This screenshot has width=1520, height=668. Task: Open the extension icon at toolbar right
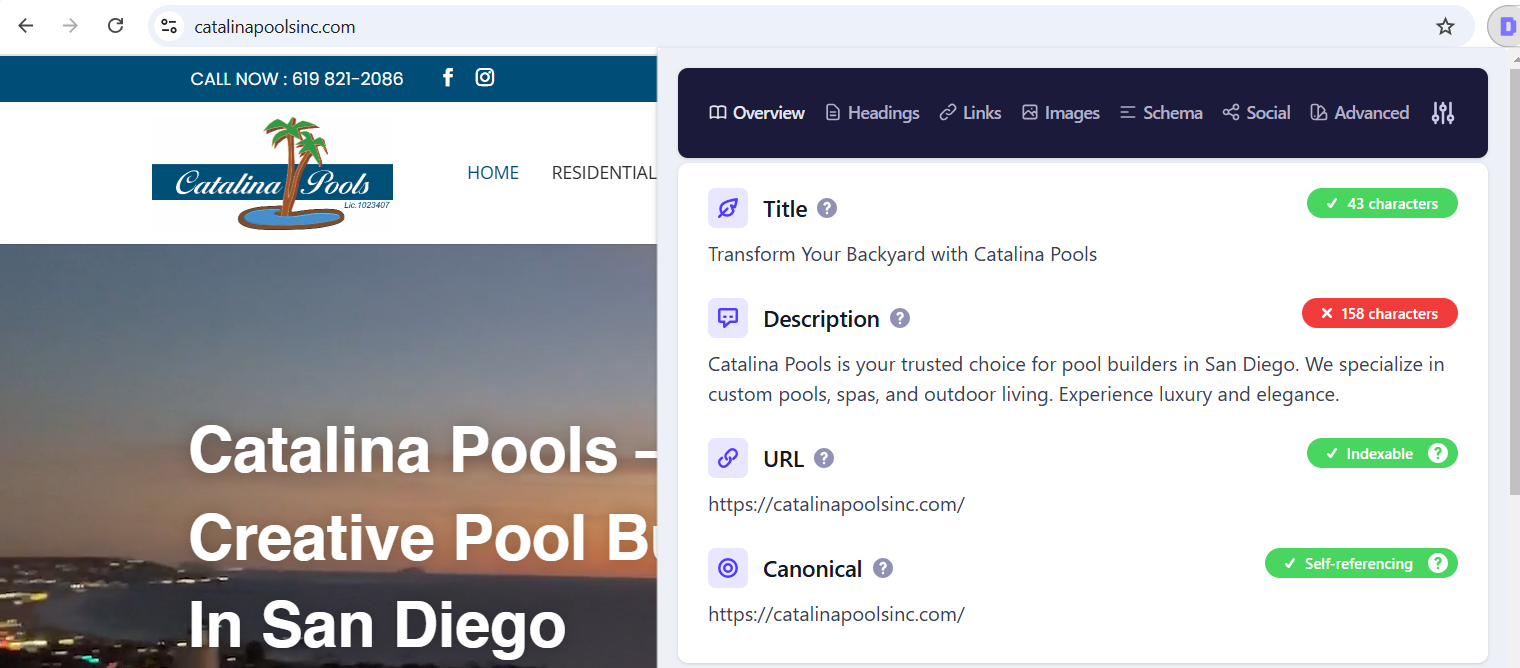[1505, 26]
